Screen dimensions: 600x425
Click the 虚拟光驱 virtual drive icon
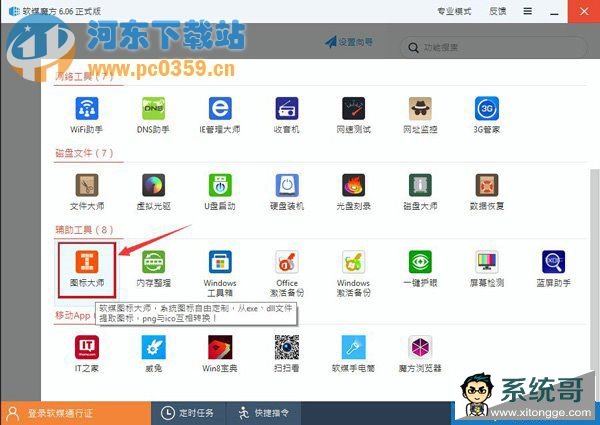(x=152, y=186)
